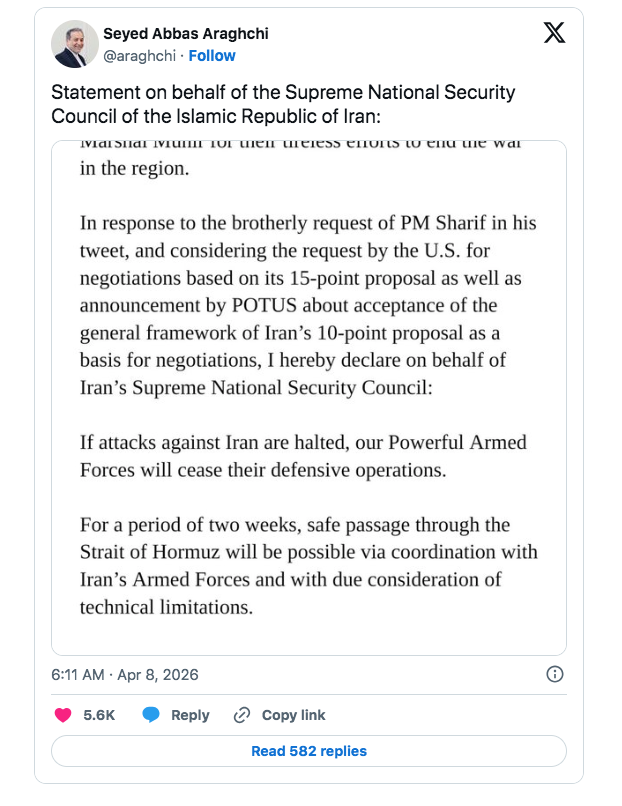The width and height of the screenshot is (622, 806).
Task: Open the X logo link
Action: (x=553, y=34)
